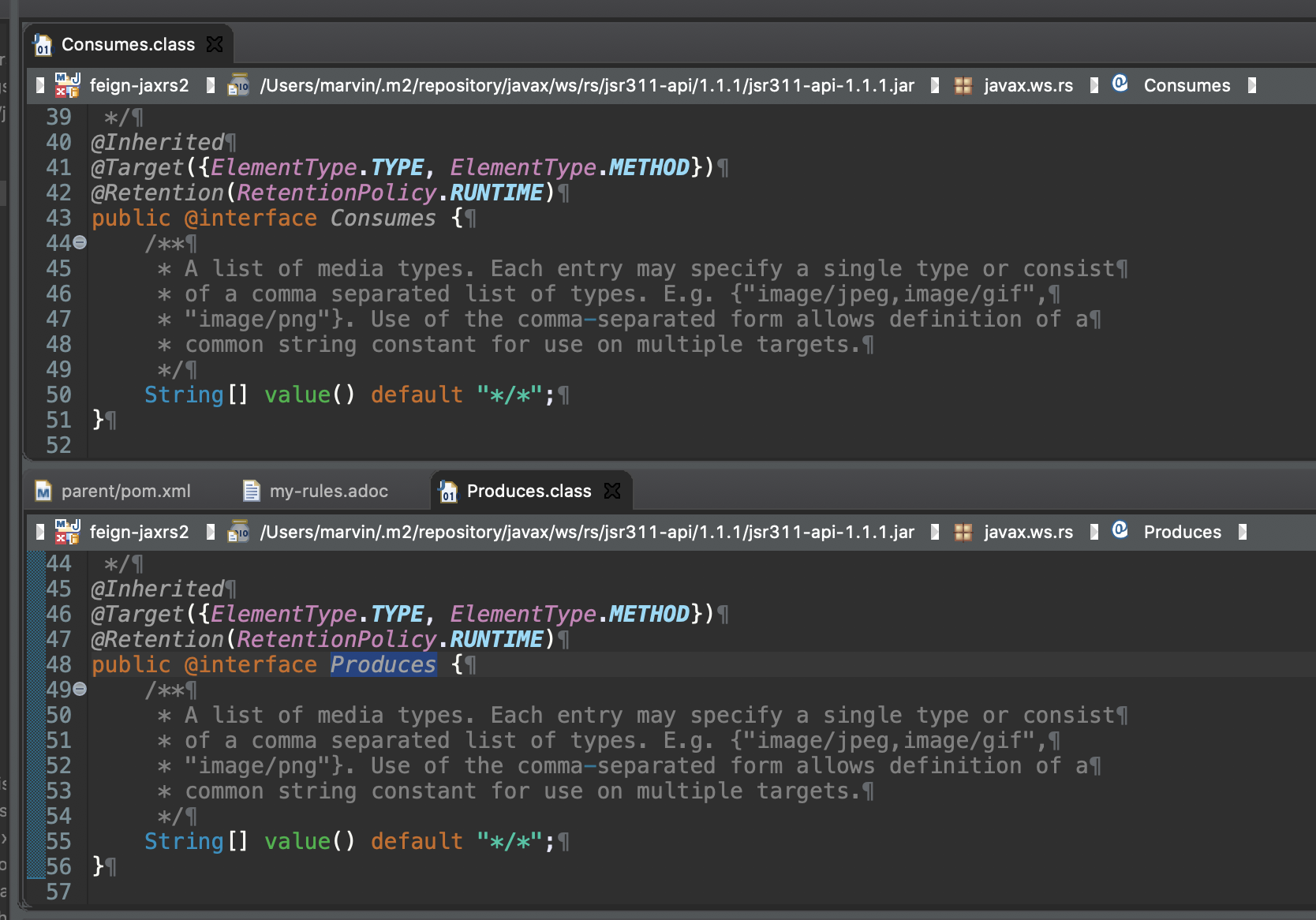This screenshot has height=920, width=1316.
Task: Expand arrow after jar path in lower breadcrumb
Action: coord(935,532)
